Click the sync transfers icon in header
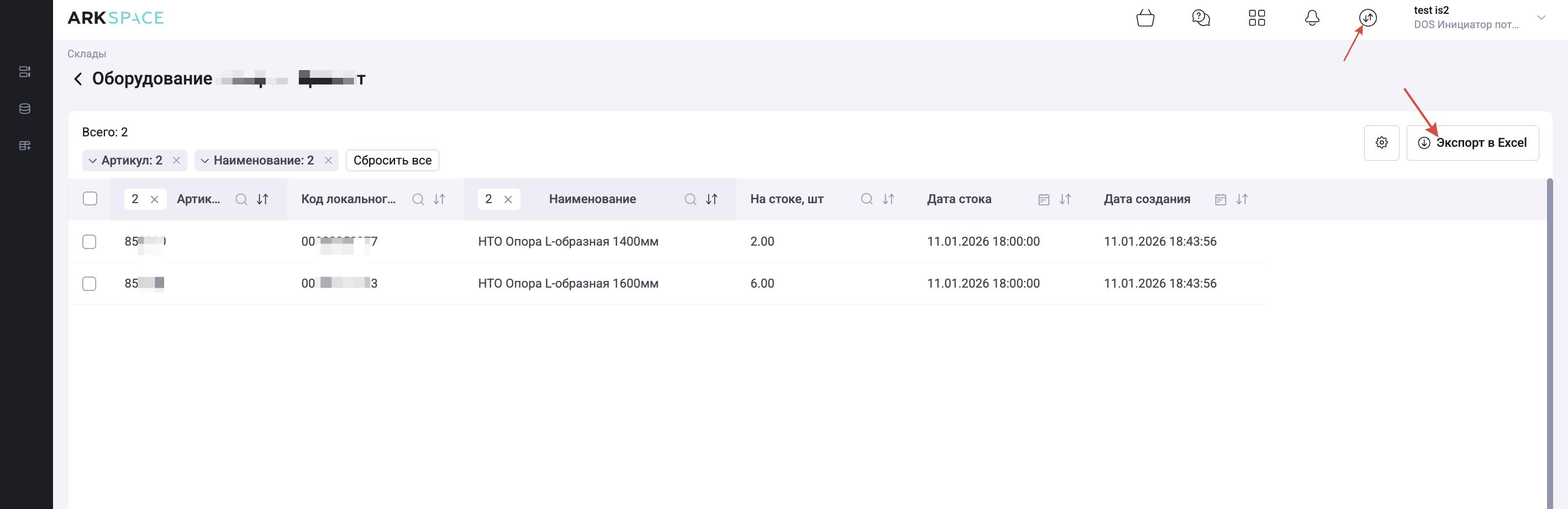The width and height of the screenshot is (1568, 509). point(1368,18)
